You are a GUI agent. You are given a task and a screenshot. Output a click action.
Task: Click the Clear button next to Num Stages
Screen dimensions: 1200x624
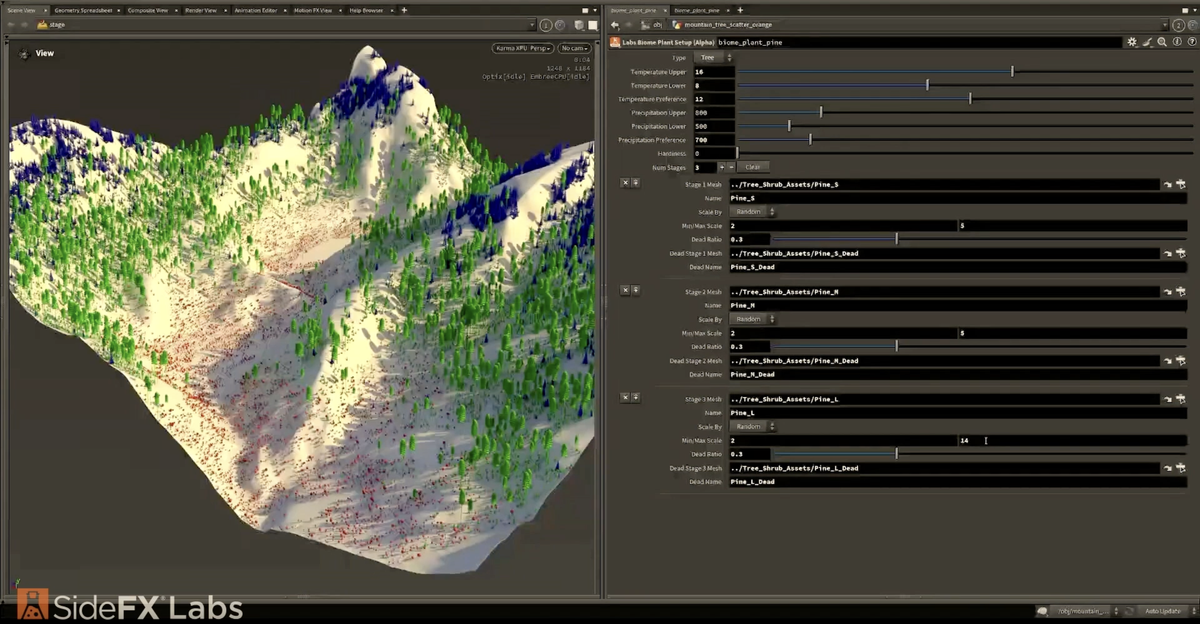click(x=752, y=167)
